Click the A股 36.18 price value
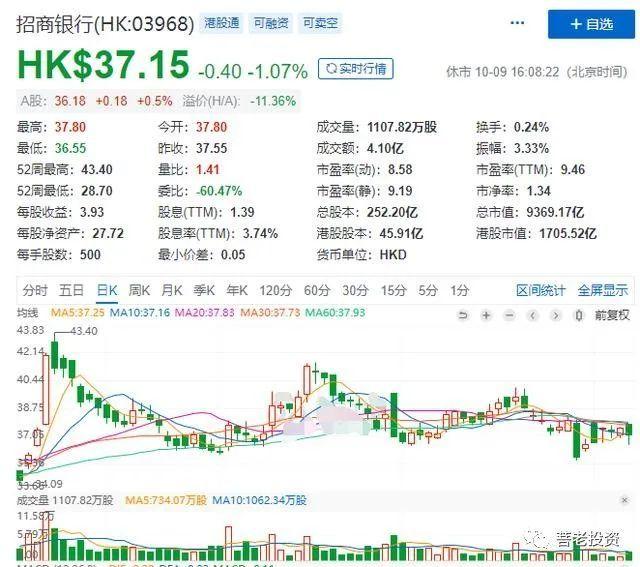Screen dimensions: 640x567 (x=70, y=101)
